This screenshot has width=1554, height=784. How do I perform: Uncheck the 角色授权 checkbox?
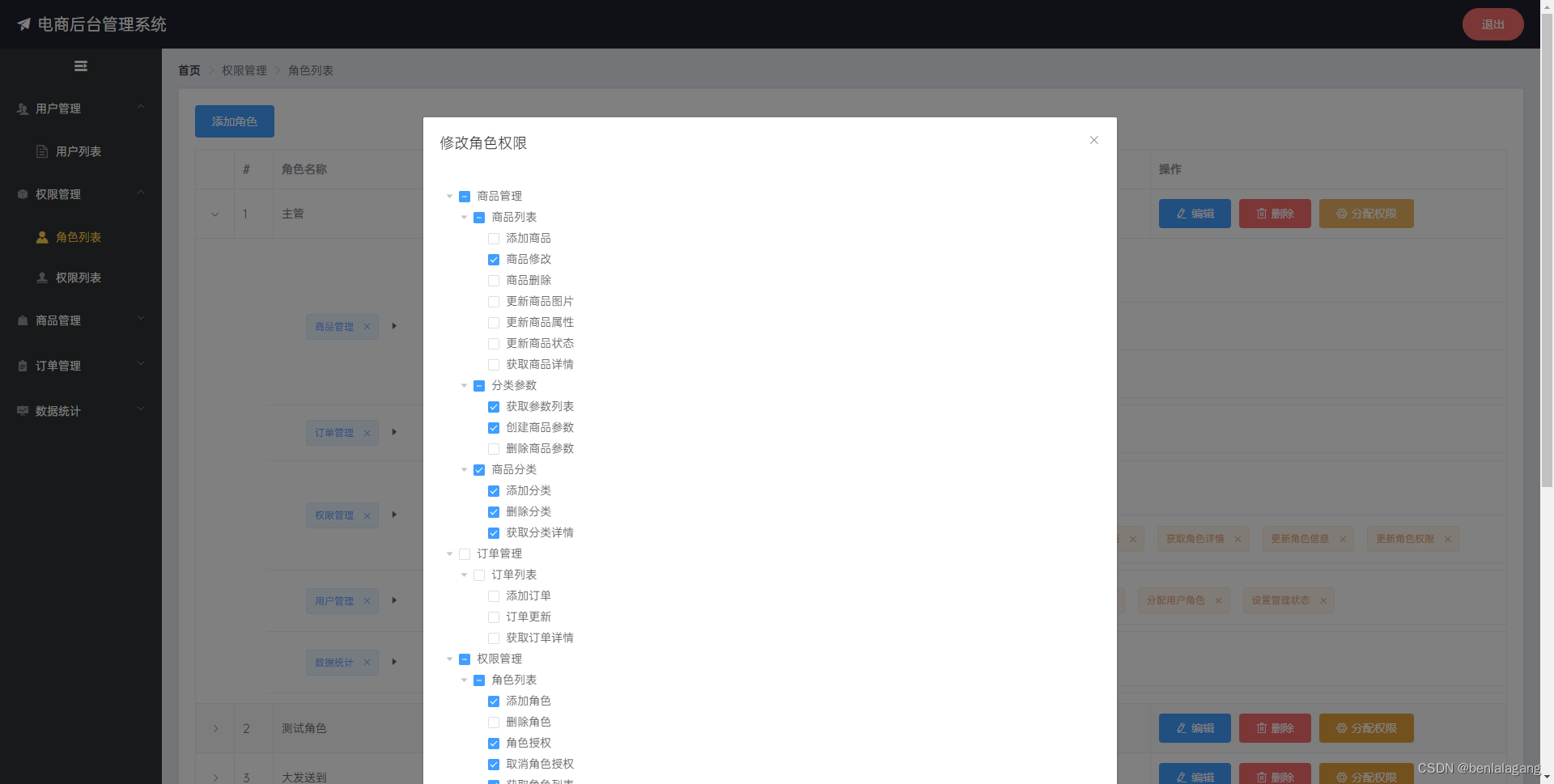pos(494,744)
